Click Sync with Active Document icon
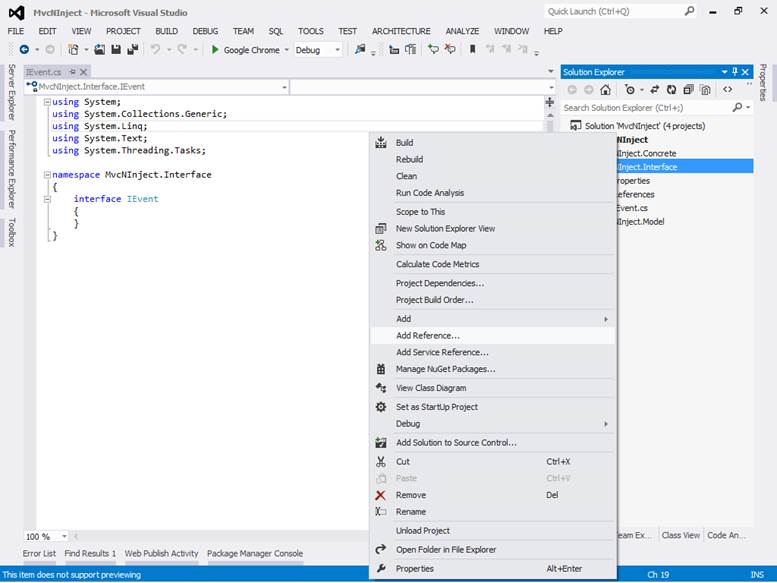 pyautogui.click(x=653, y=90)
